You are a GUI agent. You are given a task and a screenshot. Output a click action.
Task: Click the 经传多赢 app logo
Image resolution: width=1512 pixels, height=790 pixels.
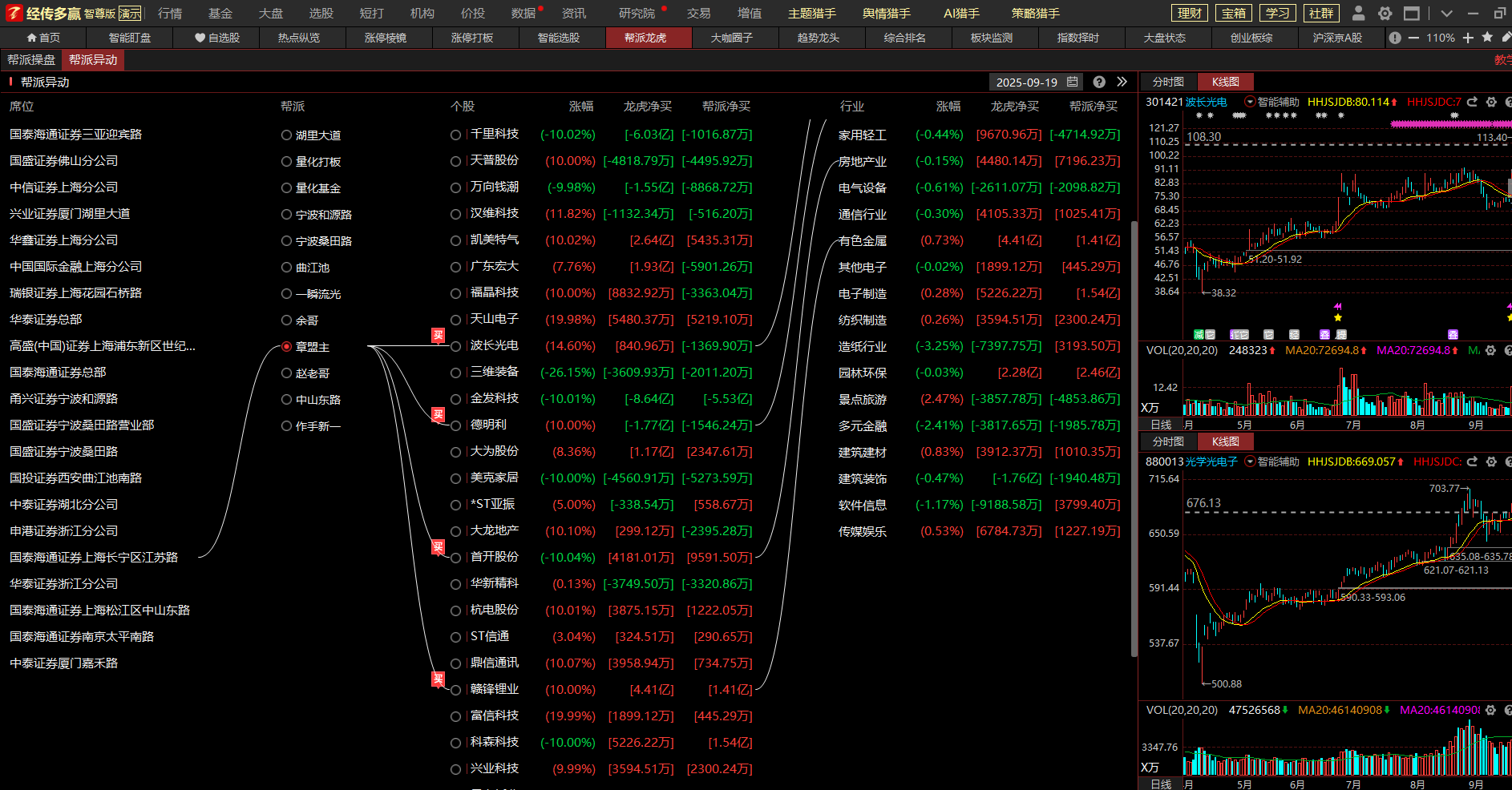(x=44, y=13)
